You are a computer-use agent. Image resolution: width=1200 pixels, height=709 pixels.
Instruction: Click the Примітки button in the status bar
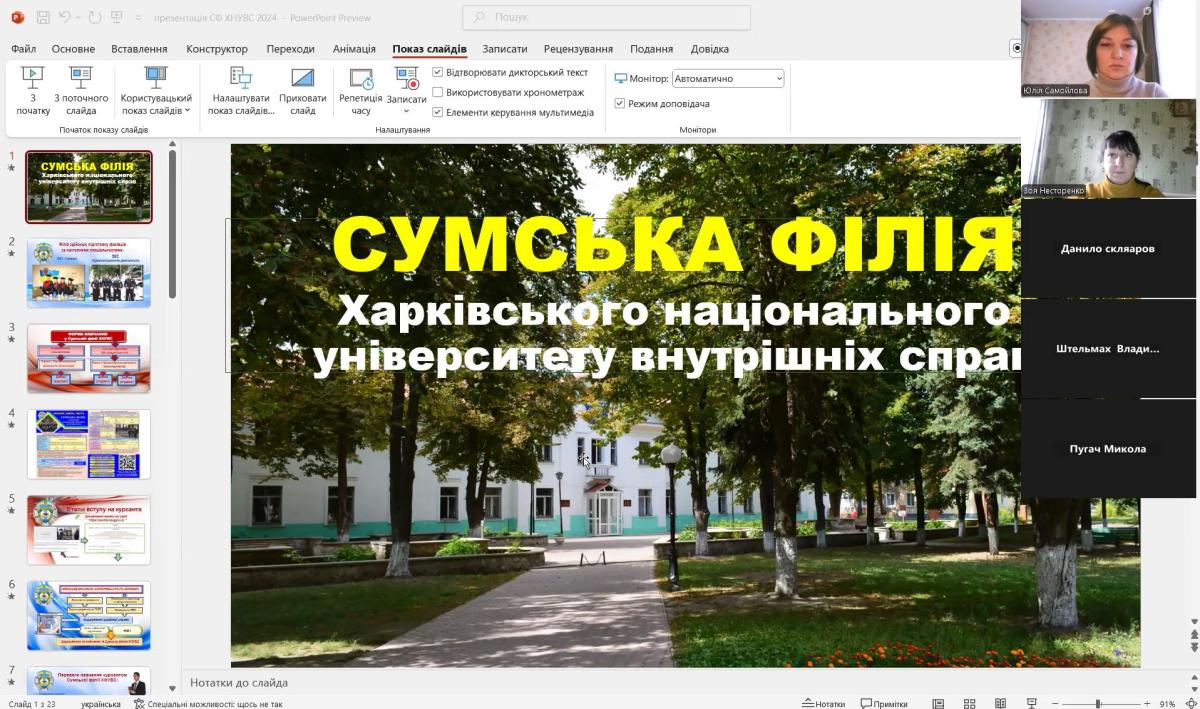coord(884,704)
